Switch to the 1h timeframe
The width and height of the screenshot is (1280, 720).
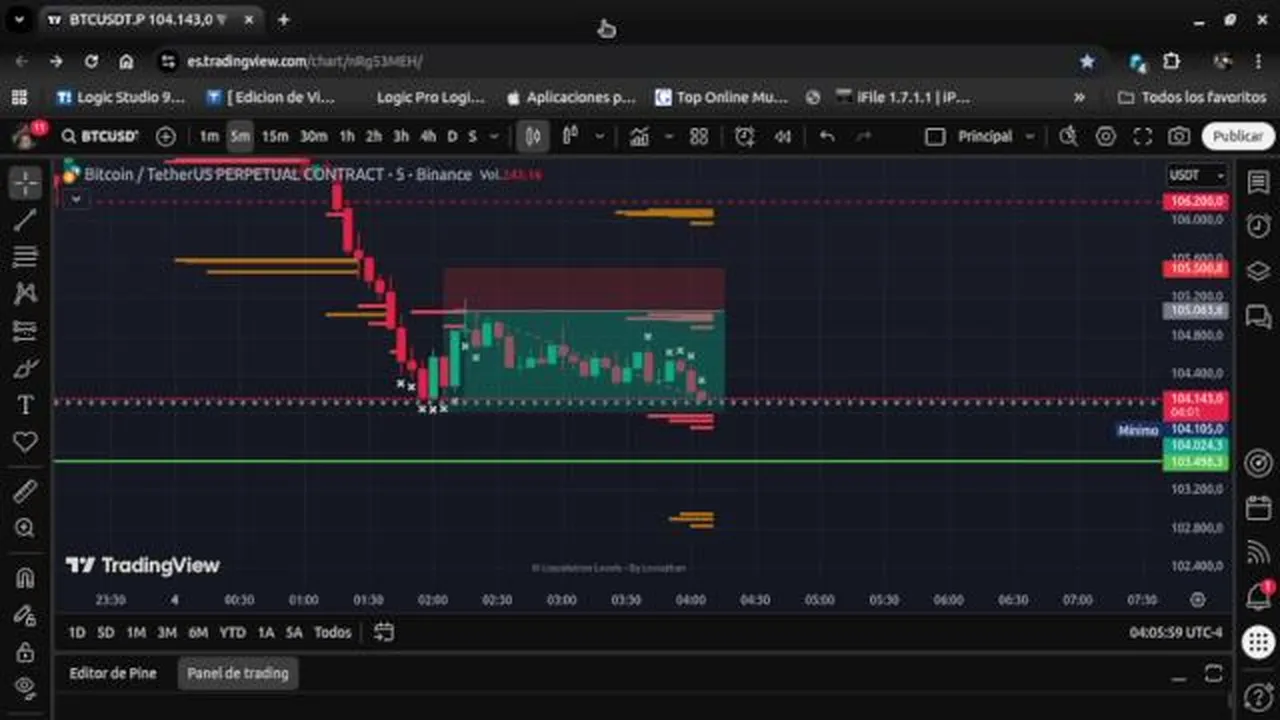tap(347, 136)
